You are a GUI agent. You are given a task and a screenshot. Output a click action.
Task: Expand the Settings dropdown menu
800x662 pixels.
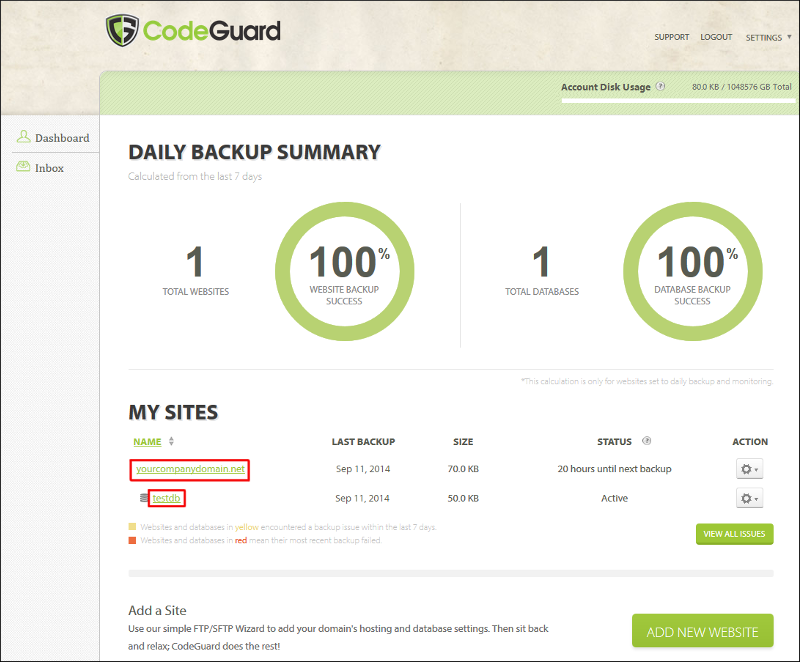tap(766, 37)
